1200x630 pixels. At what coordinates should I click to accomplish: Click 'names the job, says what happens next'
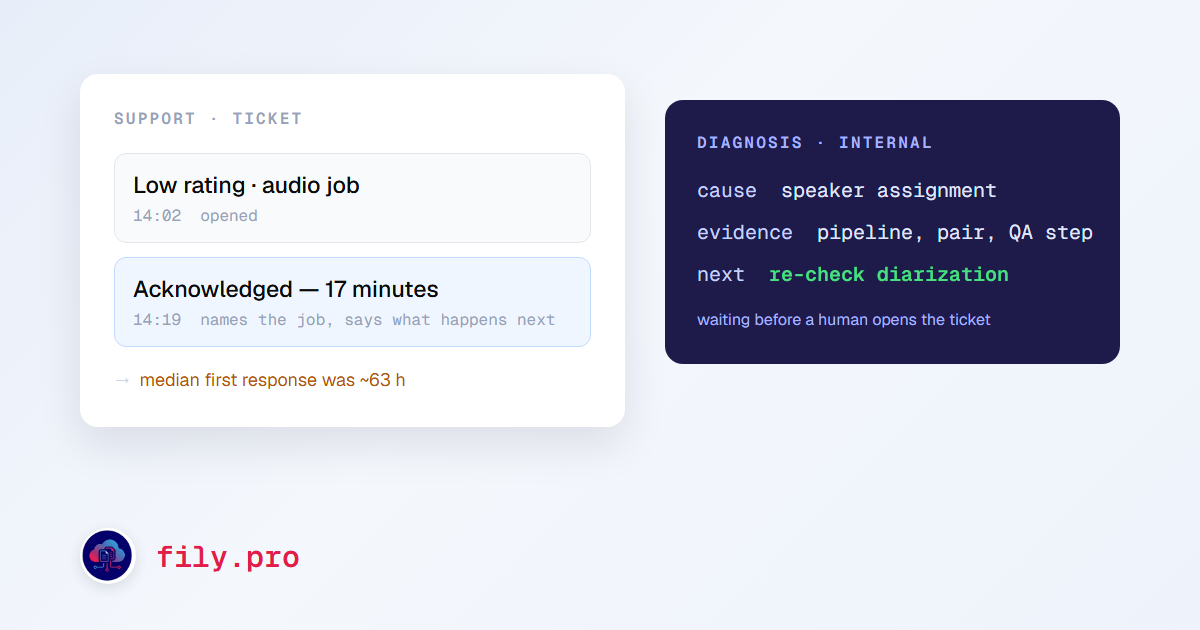[378, 320]
